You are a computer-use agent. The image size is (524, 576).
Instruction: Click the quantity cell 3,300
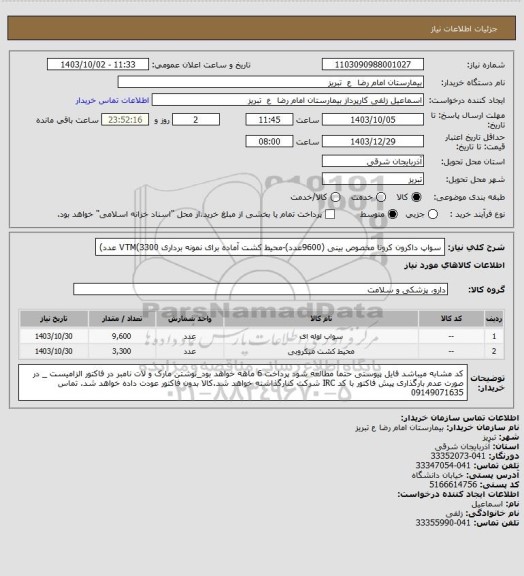tap(122, 352)
